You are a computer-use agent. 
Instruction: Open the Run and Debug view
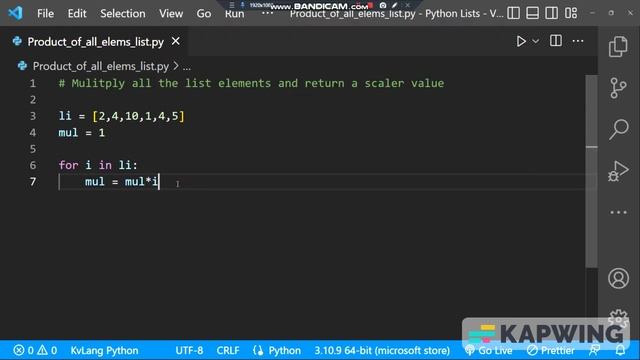618,171
